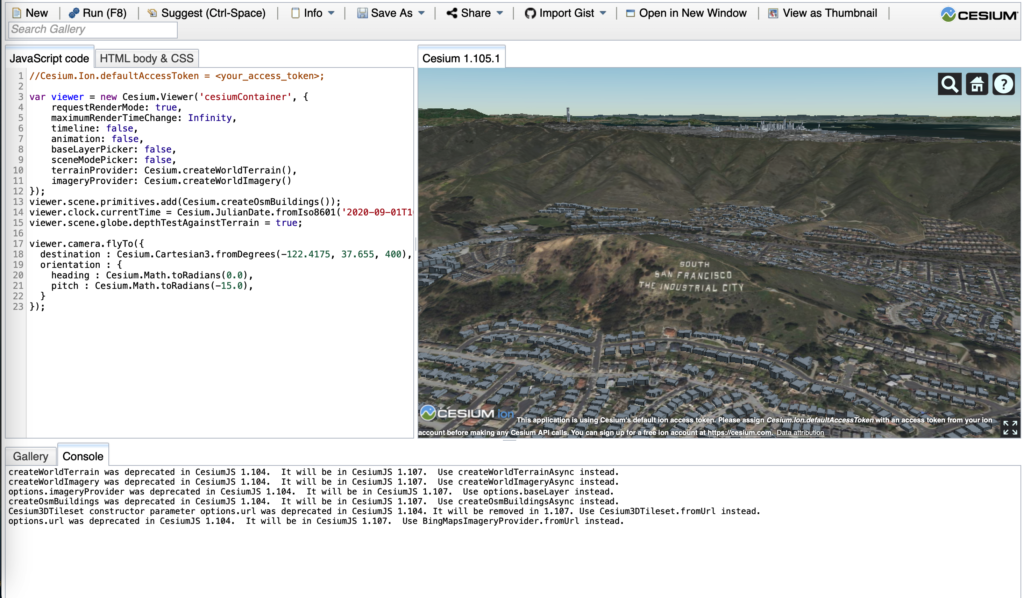
Task: Click the home view icon in the viewer
Action: click(976, 84)
